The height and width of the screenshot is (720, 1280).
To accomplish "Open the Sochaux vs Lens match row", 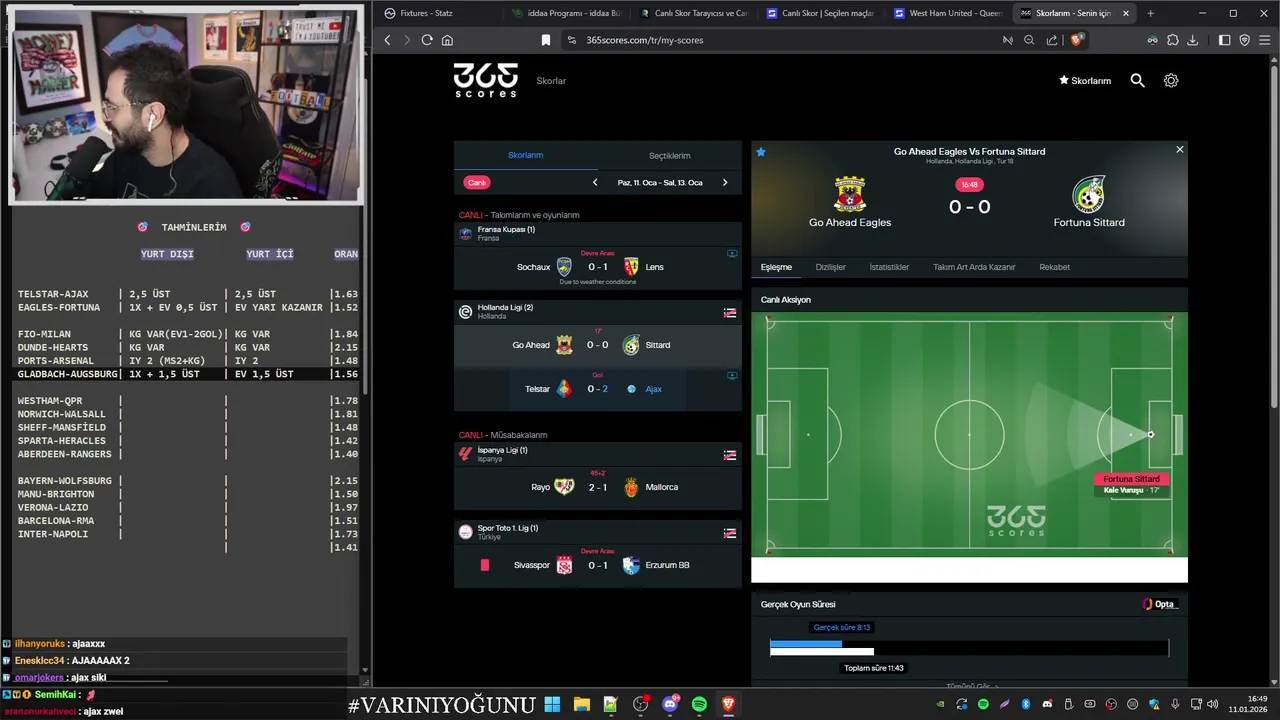I will coord(598,268).
